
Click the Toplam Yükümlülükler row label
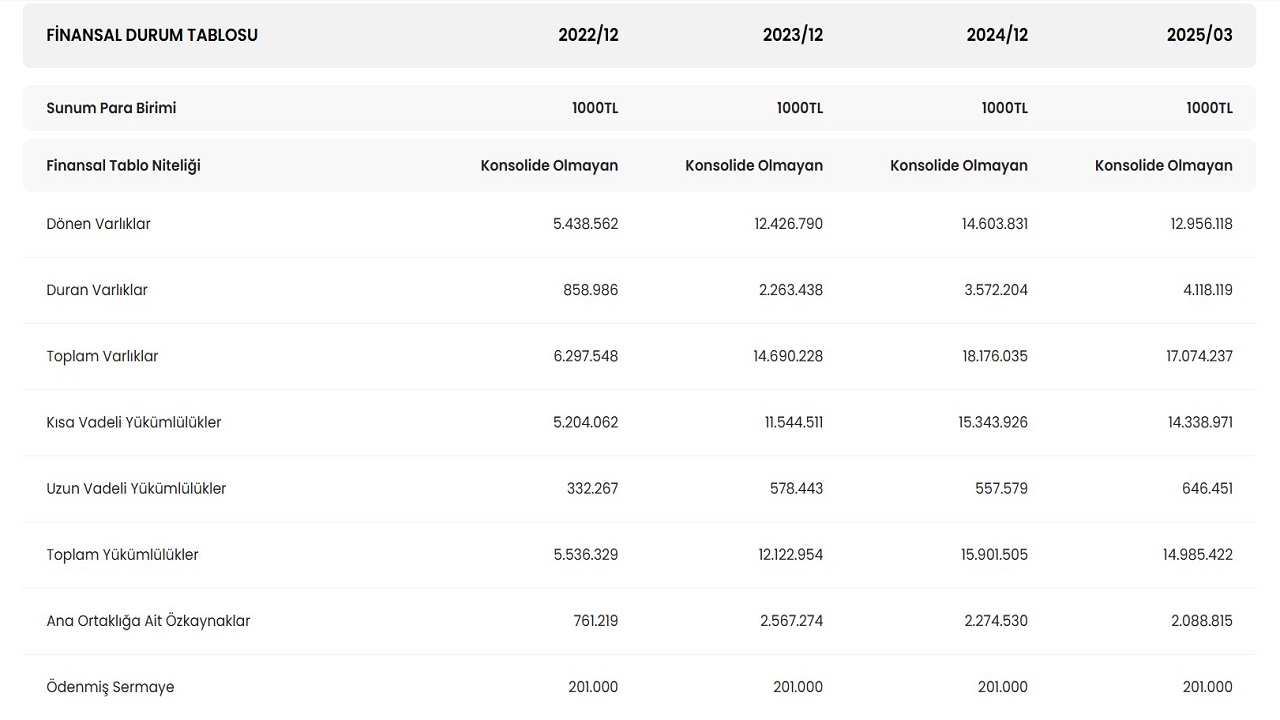pyautogui.click(x=122, y=555)
